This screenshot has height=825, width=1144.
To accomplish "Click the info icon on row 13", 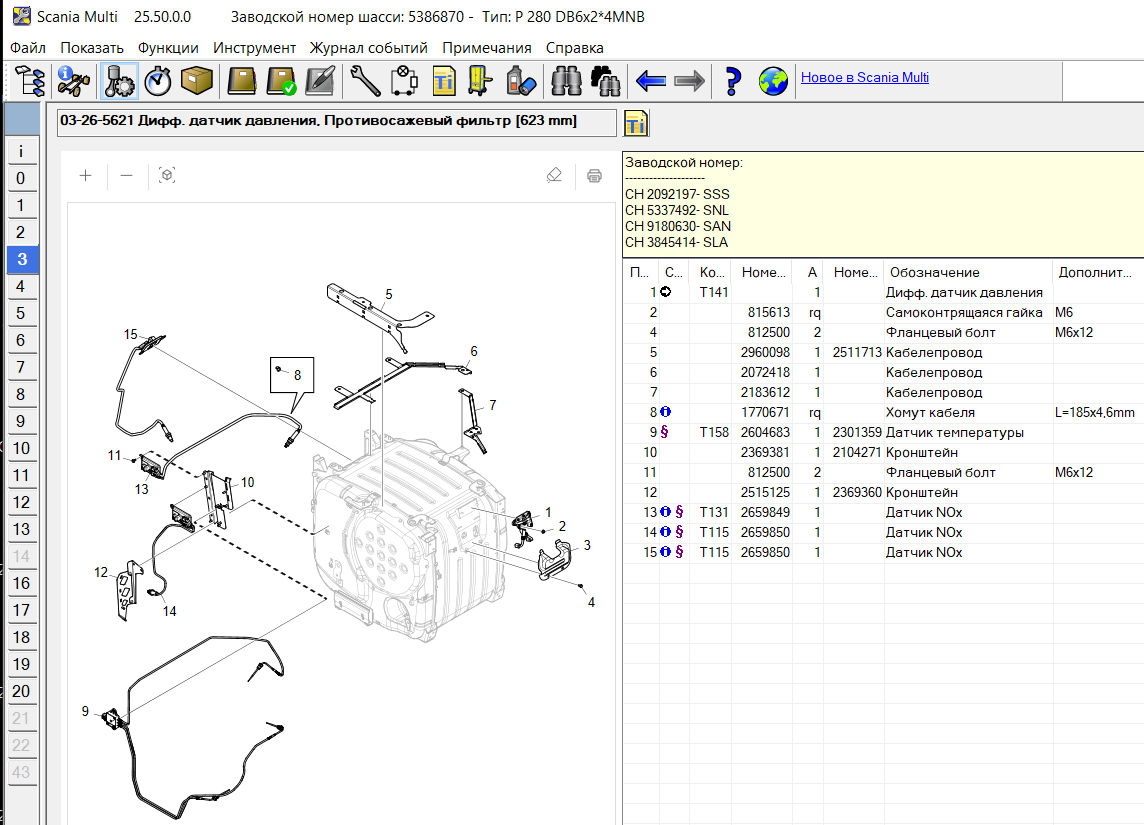I will (x=665, y=512).
